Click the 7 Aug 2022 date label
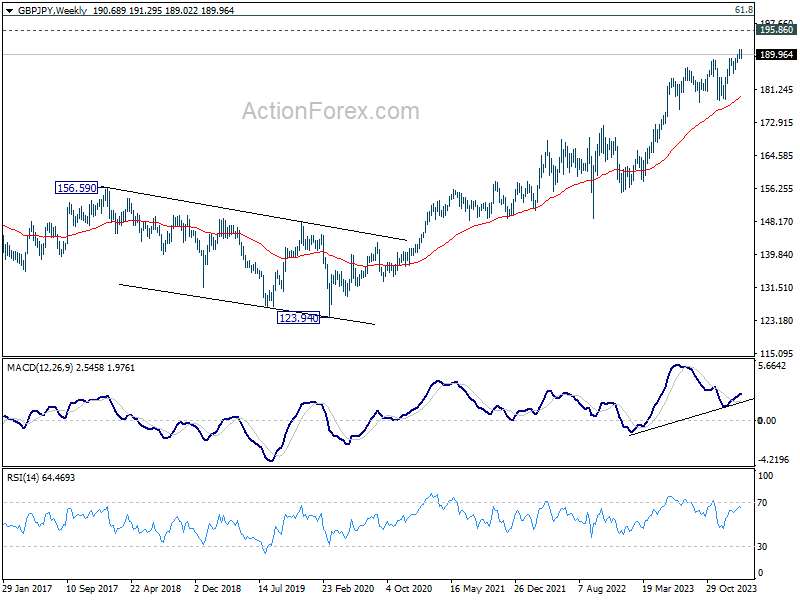The height and width of the screenshot is (600, 800). pyautogui.click(x=602, y=589)
